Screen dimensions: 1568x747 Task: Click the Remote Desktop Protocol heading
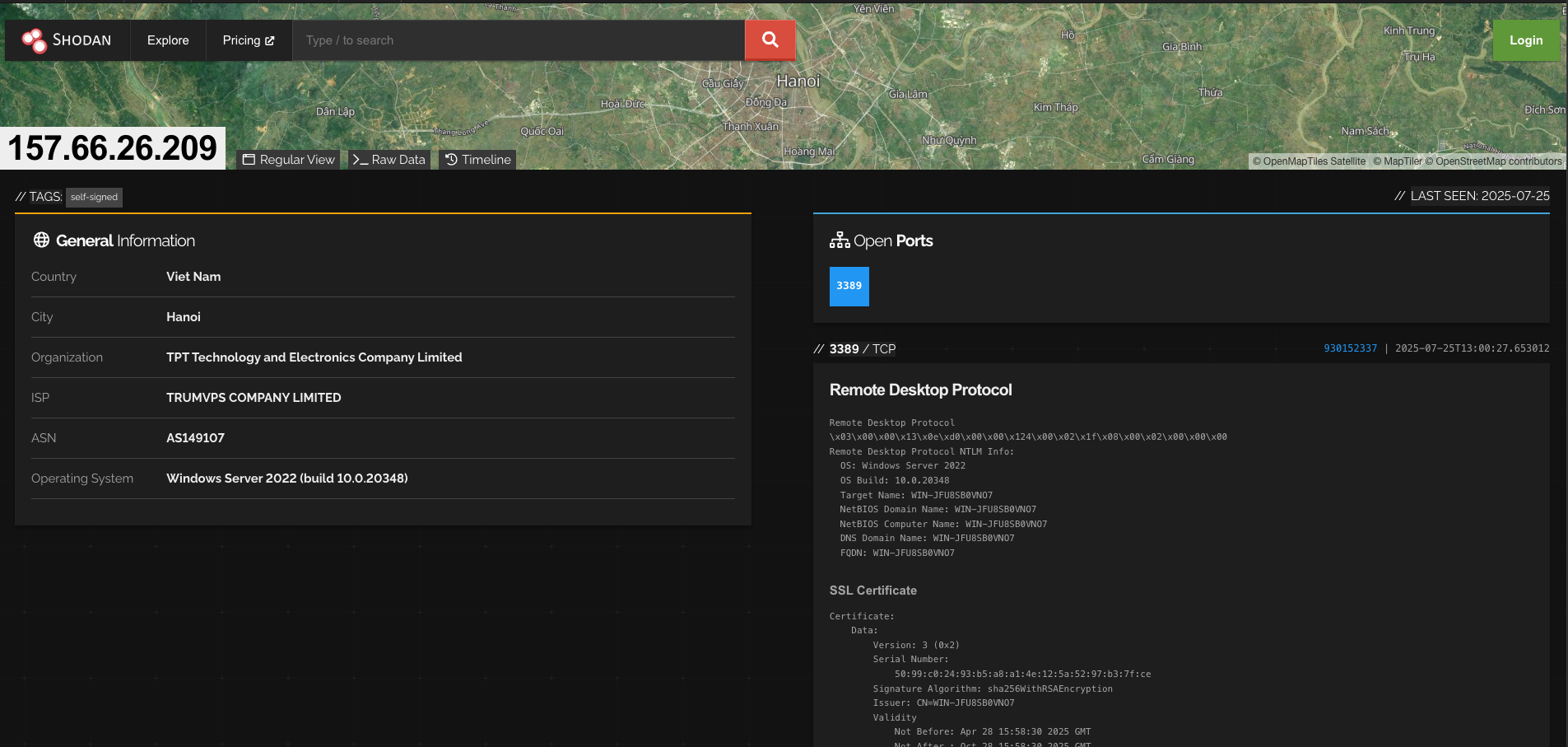tap(921, 390)
